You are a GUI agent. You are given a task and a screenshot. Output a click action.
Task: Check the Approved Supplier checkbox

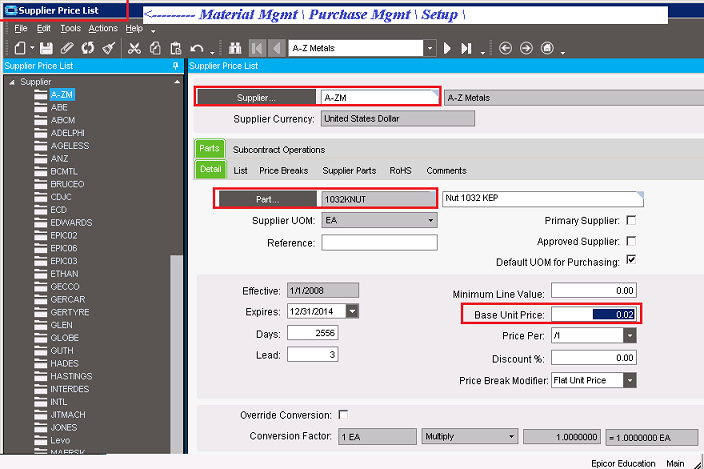tap(631, 241)
